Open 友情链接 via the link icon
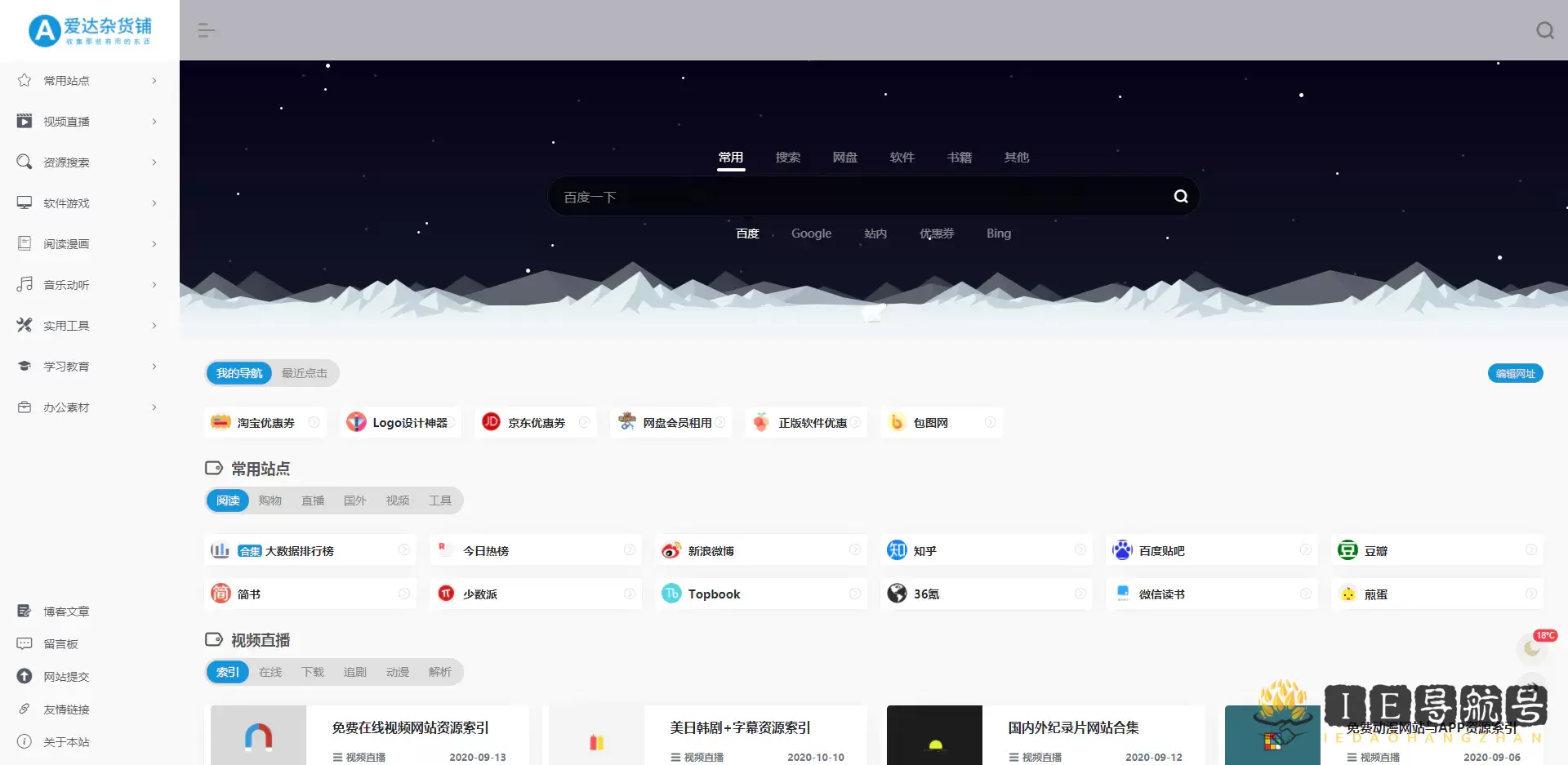Screen dimensions: 1568x765 coord(24,709)
